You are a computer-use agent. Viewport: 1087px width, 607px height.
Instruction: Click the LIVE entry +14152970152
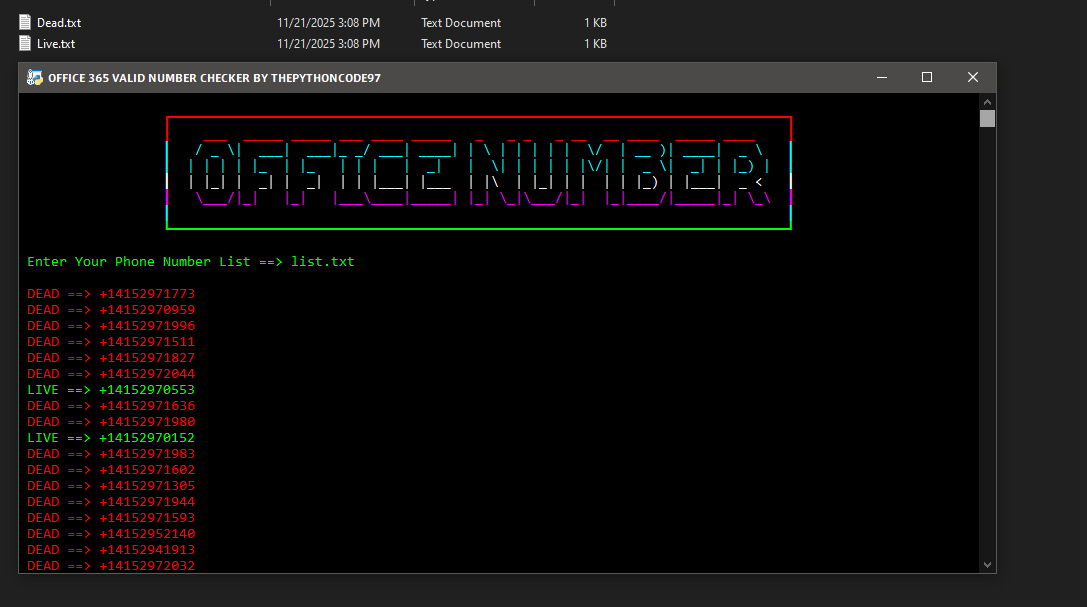pos(110,437)
